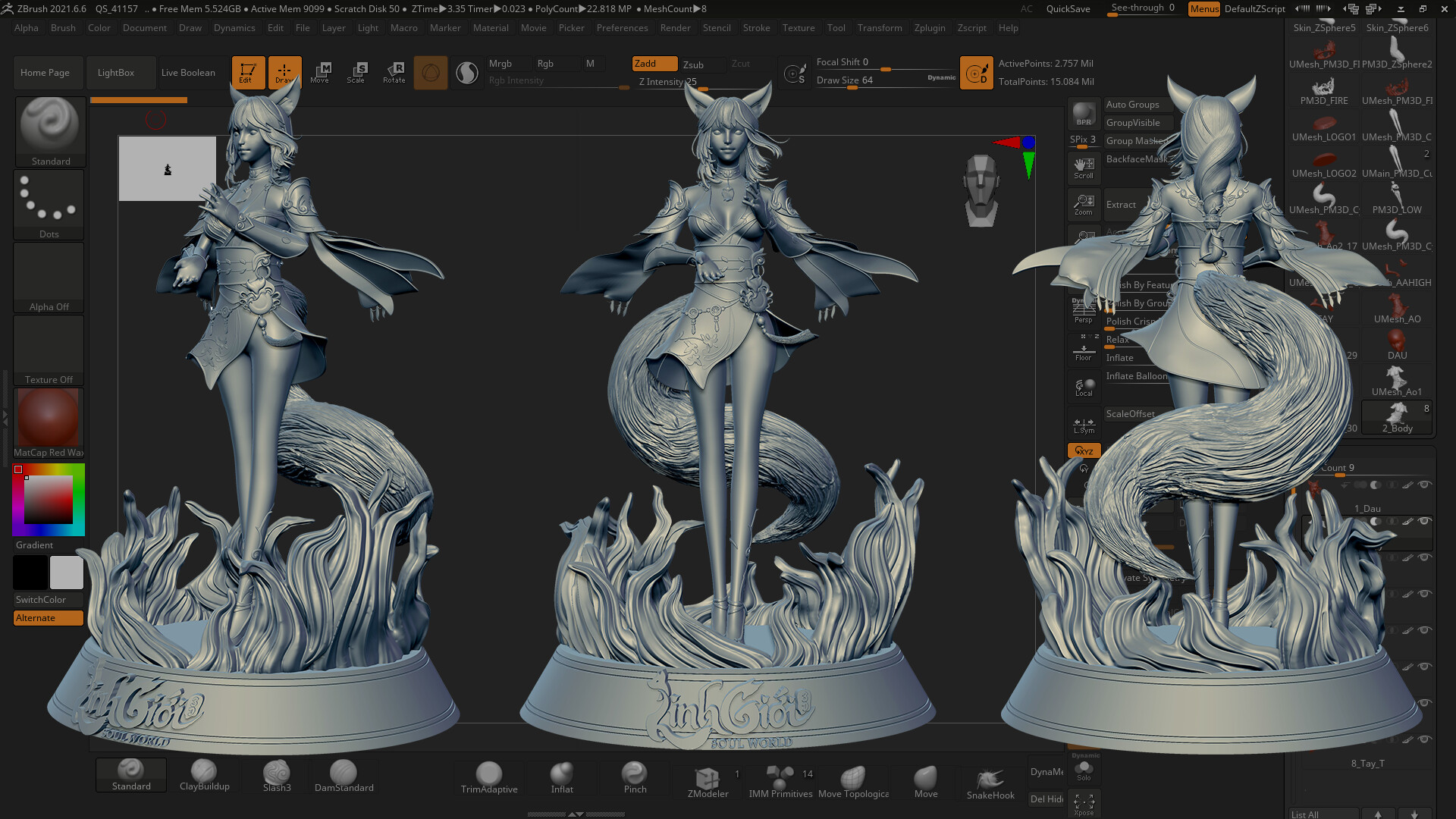Activate the Move gyro mode
The height and width of the screenshot is (819, 1456).
[321, 72]
